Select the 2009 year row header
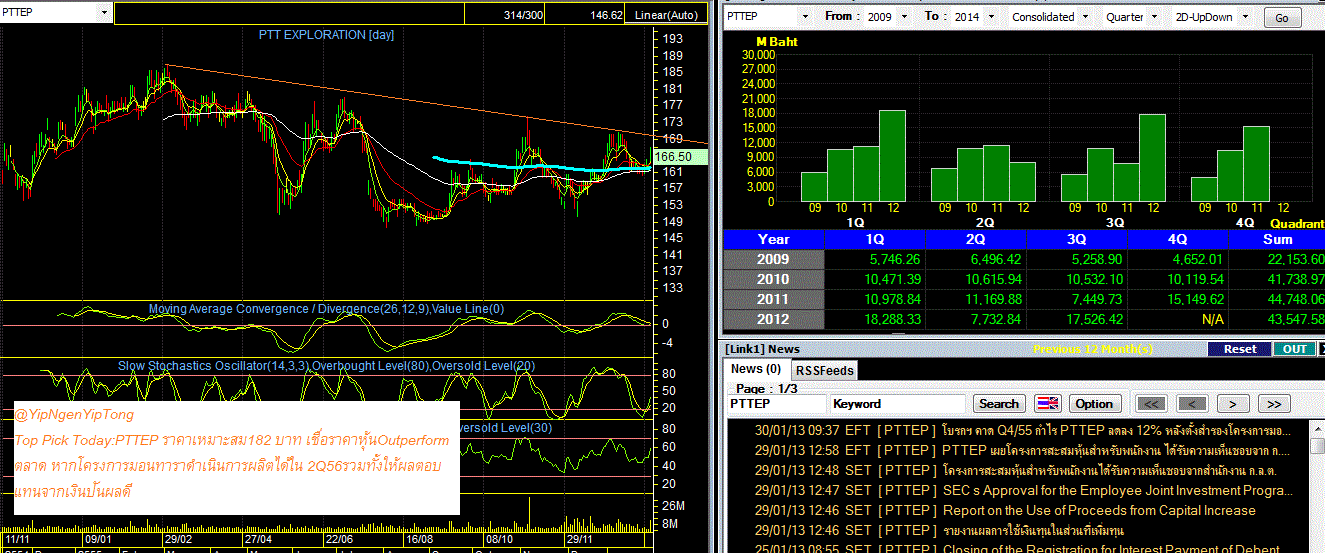 pyautogui.click(x=774, y=259)
